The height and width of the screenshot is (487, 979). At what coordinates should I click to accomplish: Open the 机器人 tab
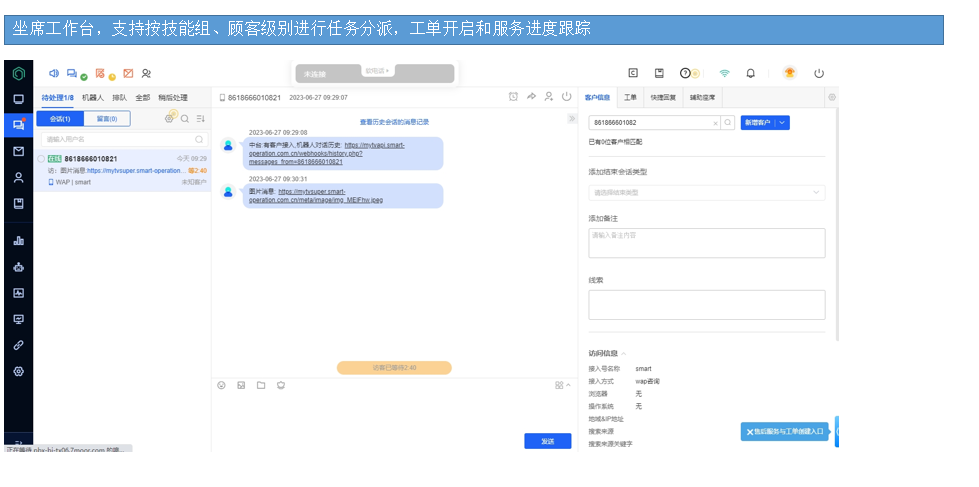(93, 98)
